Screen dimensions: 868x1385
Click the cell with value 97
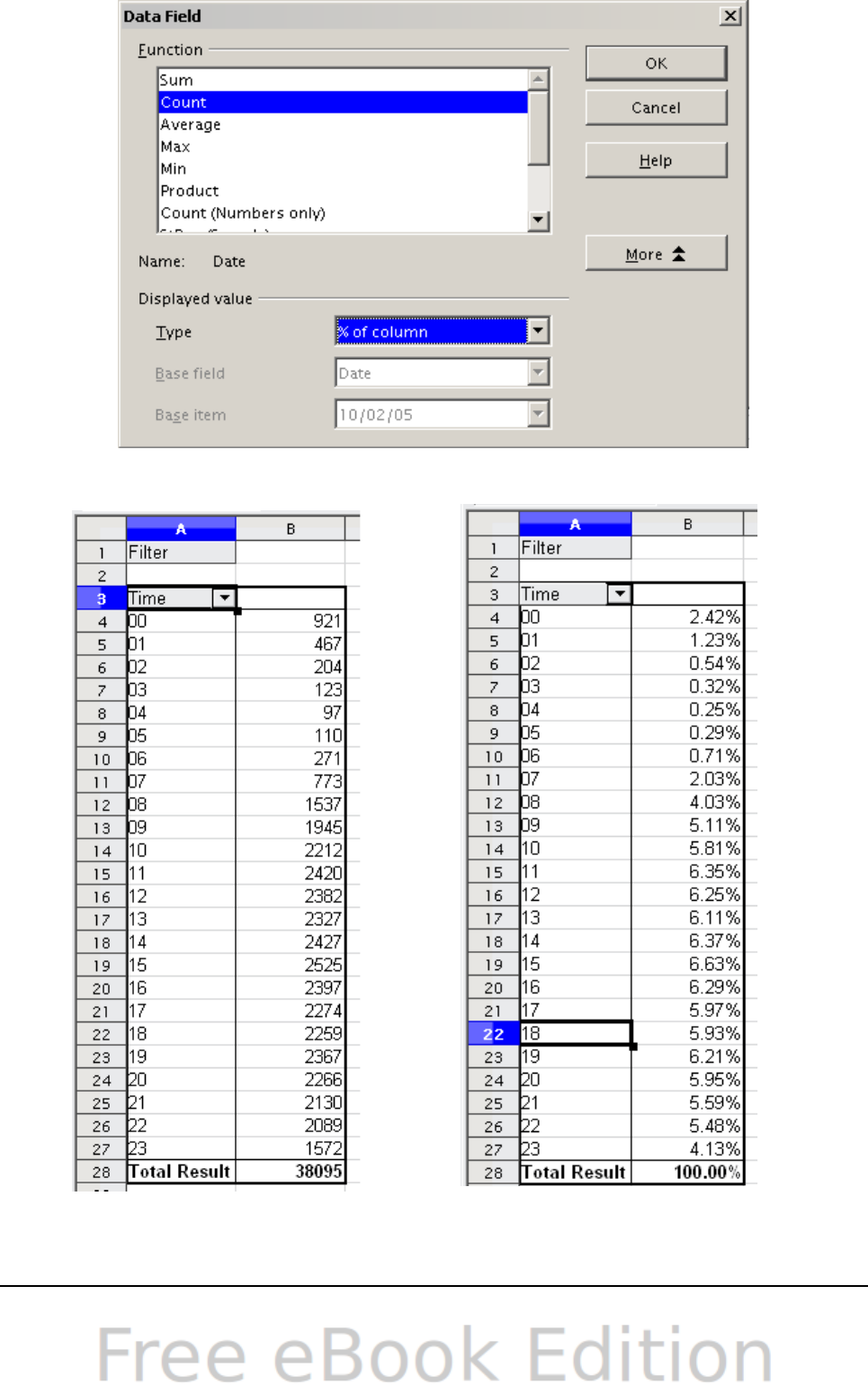coord(291,713)
